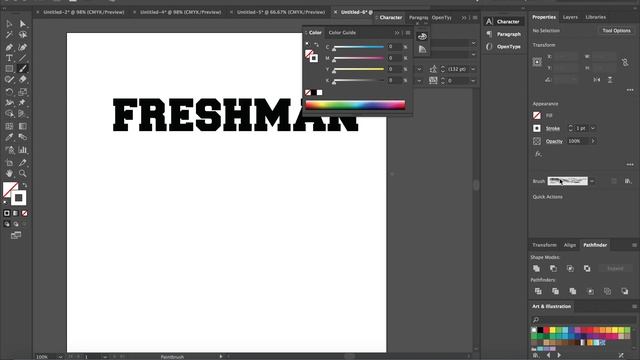The height and width of the screenshot is (360, 640).
Task: Open the Libraries tab
Action: [x=596, y=17]
